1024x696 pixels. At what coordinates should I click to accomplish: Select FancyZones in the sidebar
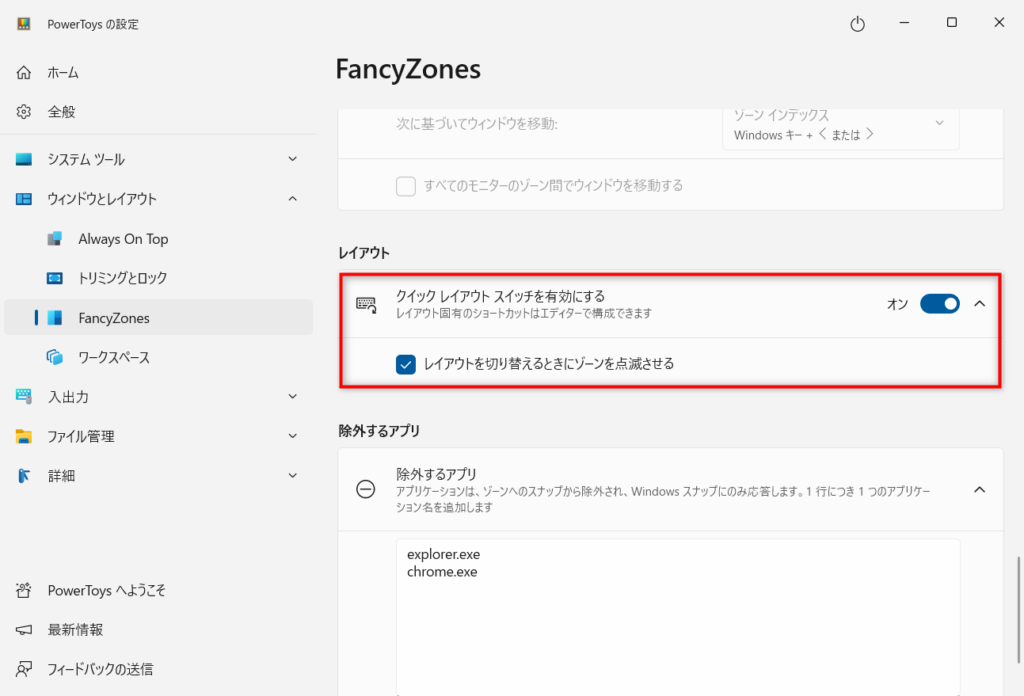[114, 318]
